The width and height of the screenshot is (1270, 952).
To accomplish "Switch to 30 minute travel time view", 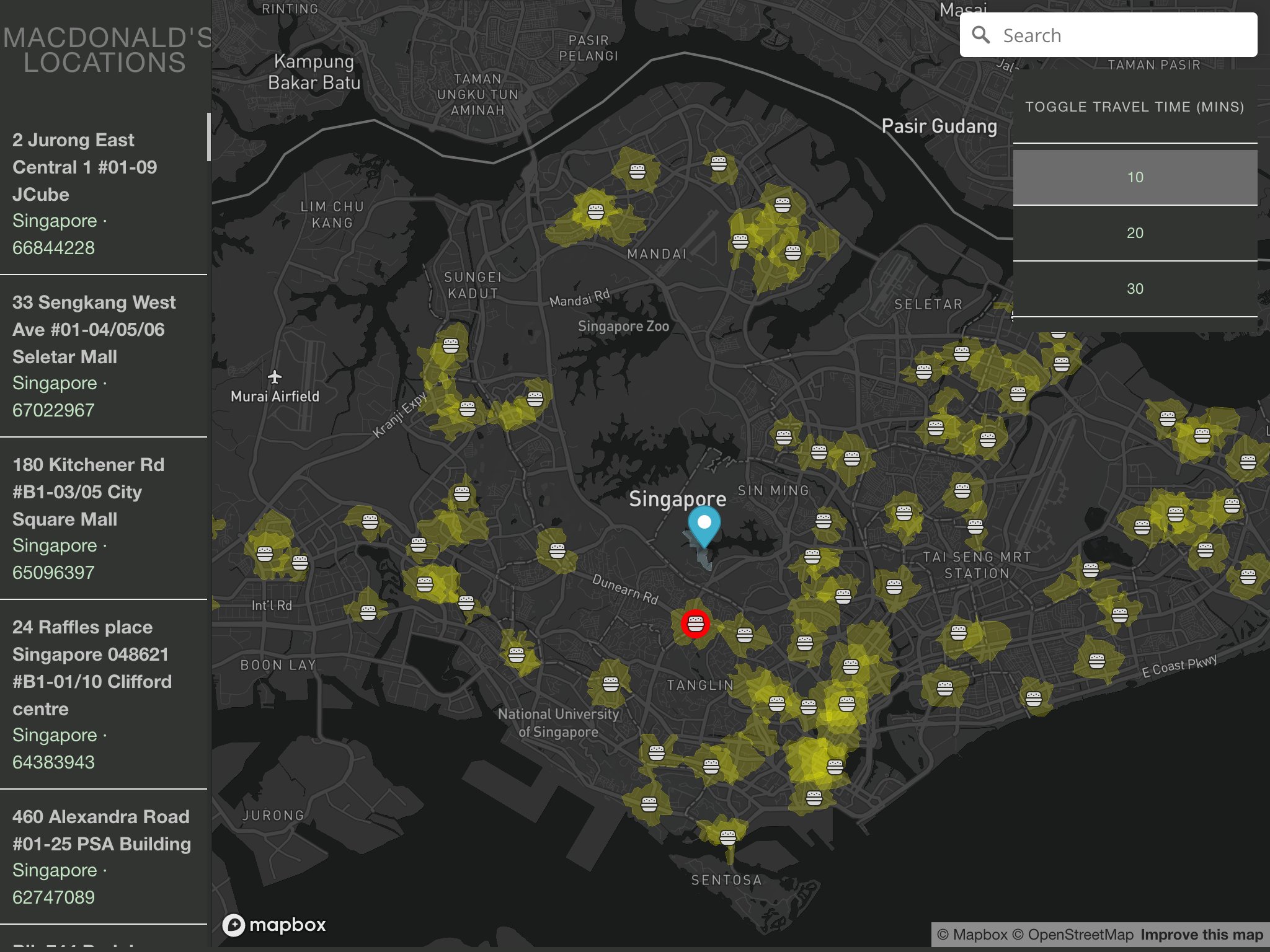I will [x=1135, y=288].
